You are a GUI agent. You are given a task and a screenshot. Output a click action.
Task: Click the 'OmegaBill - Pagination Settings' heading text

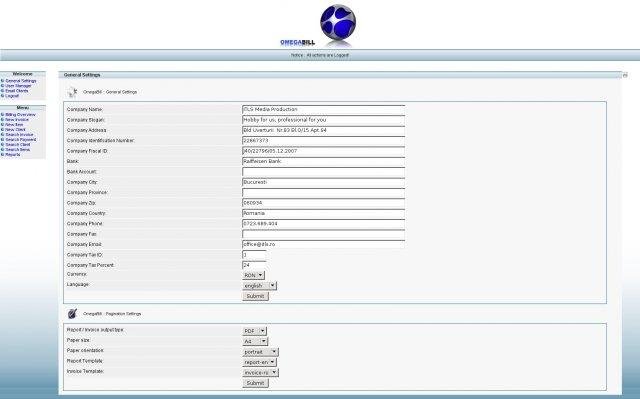point(112,314)
